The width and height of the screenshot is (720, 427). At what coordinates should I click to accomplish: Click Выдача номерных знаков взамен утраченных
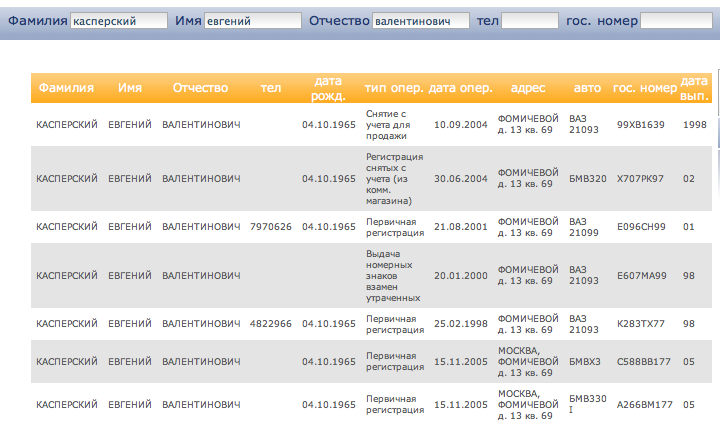pyautogui.click(x=393, y=275)
